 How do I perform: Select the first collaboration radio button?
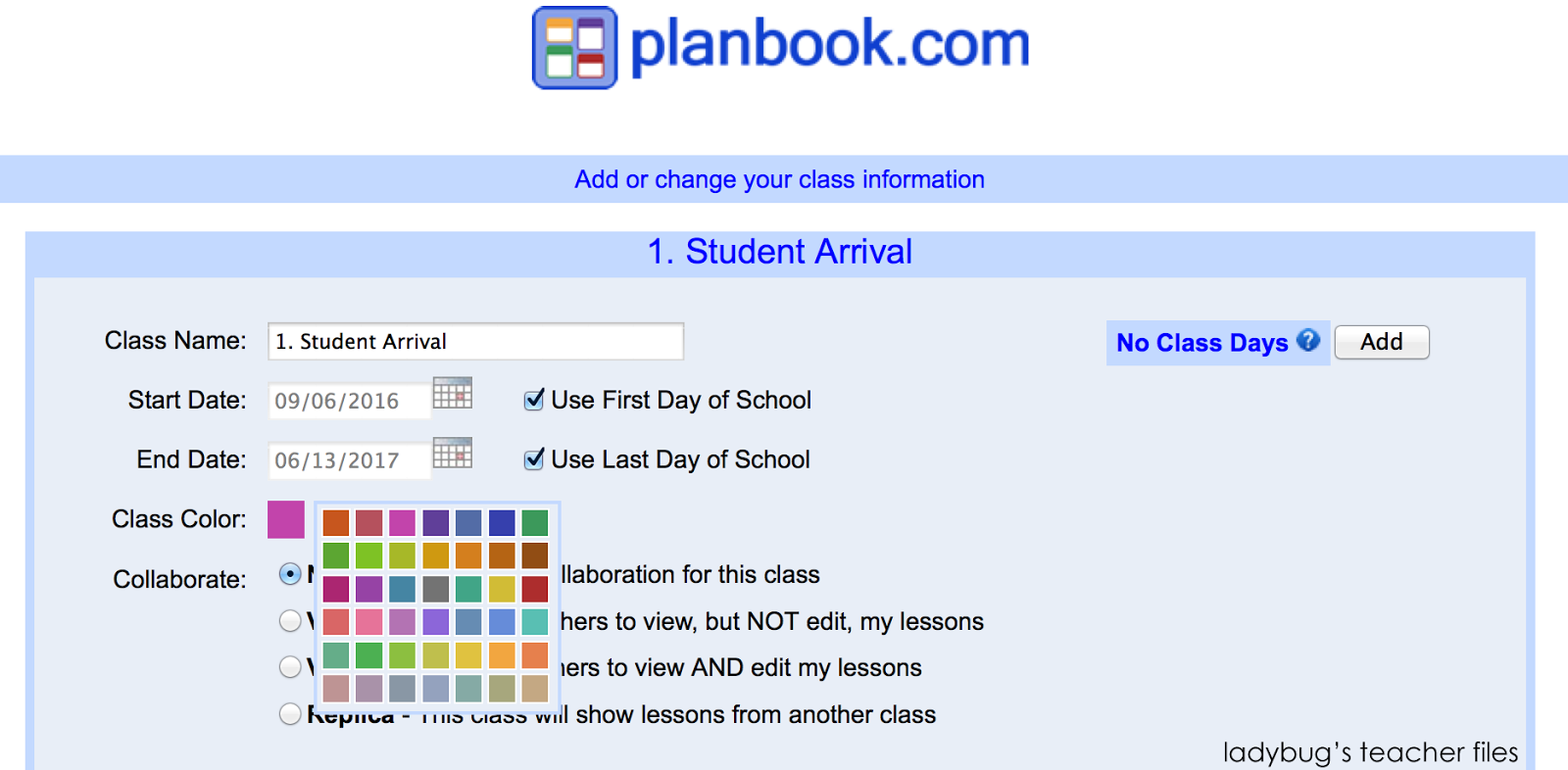point(290,574)
